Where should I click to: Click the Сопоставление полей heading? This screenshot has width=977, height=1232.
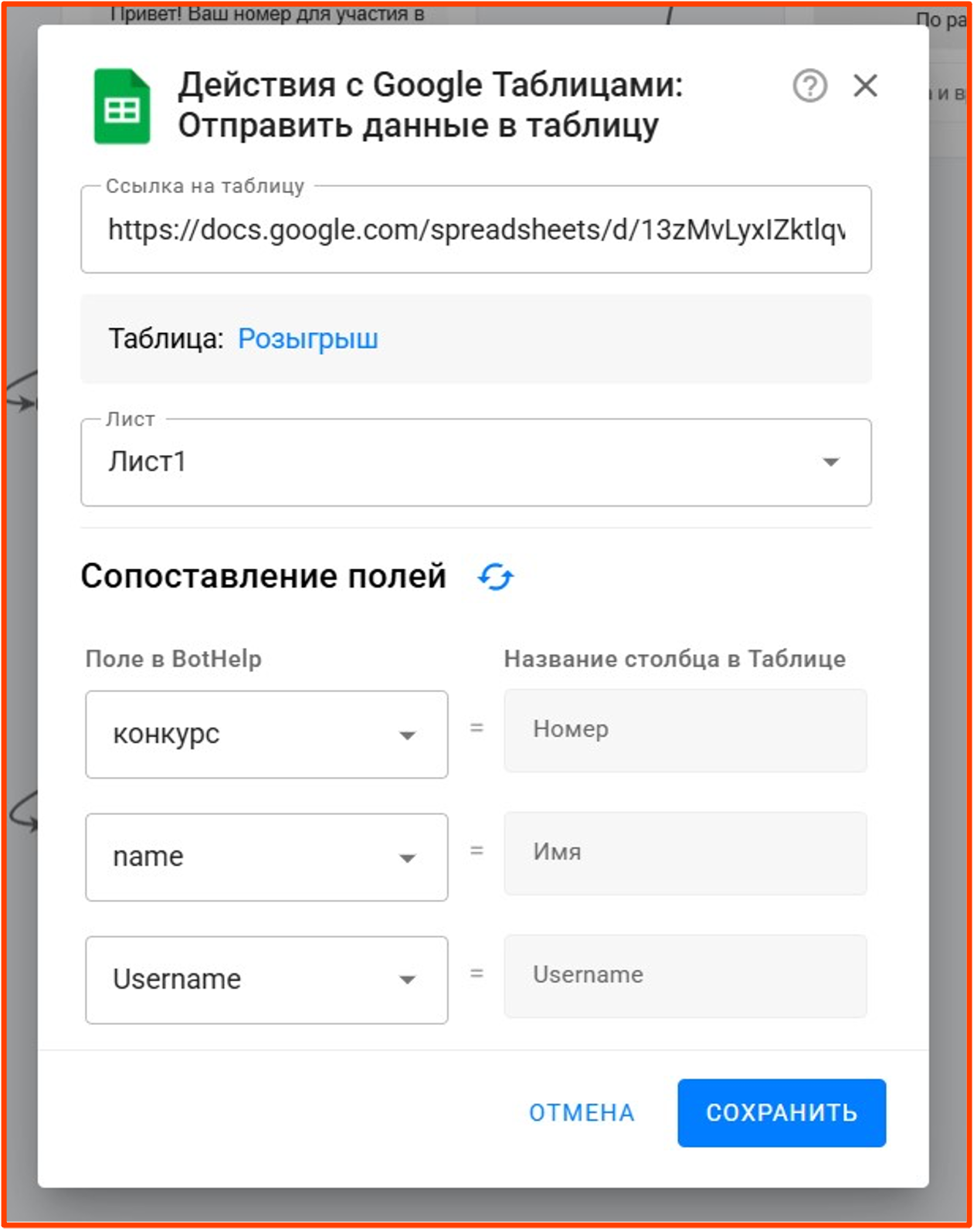point(263,576)
